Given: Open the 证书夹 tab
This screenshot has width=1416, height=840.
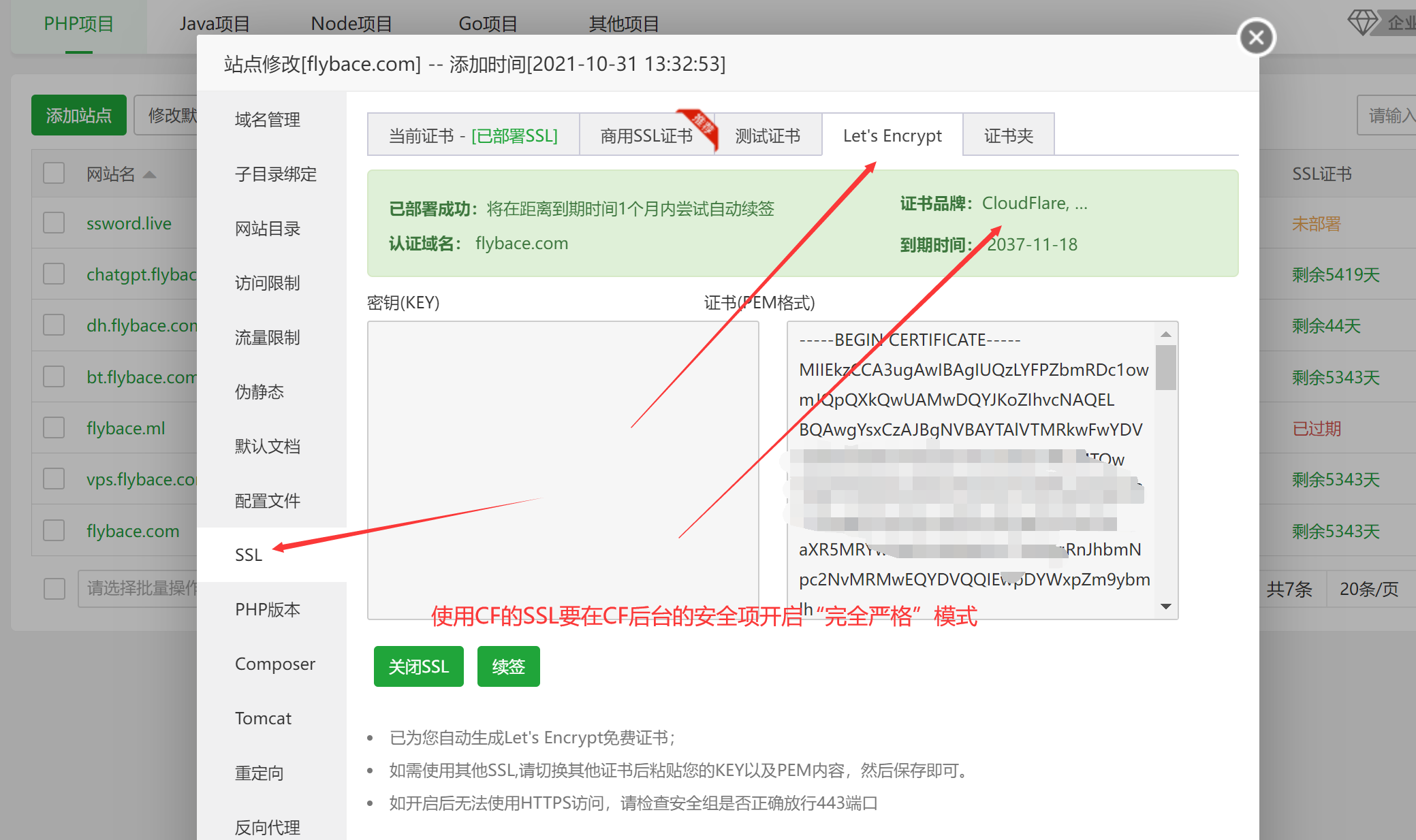Looking at the screenshot, I should (1008, 135).
